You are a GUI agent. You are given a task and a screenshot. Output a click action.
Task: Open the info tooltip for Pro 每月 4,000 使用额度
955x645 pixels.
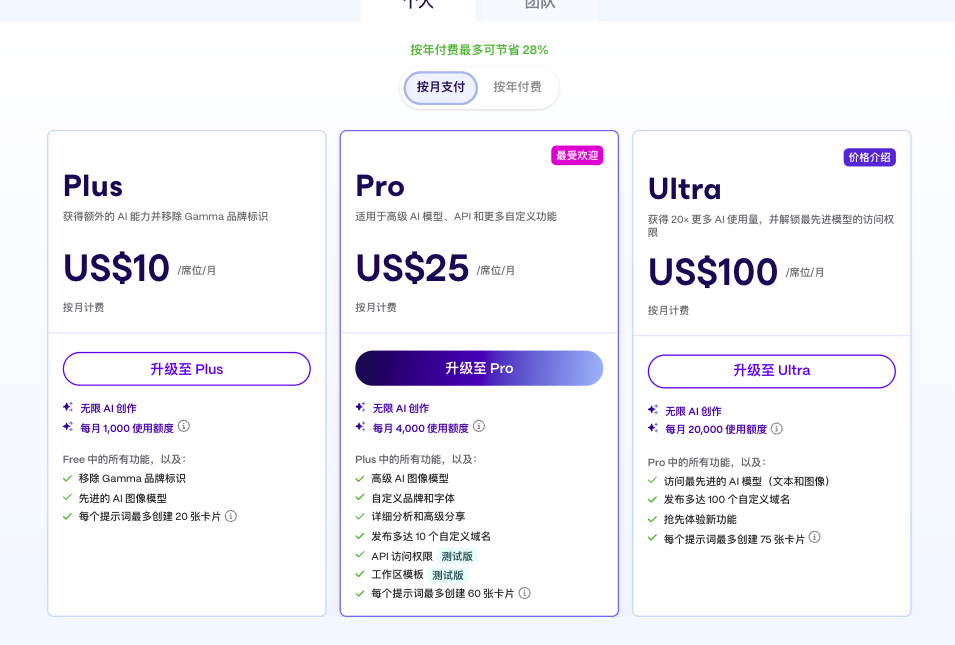[478, 427]
